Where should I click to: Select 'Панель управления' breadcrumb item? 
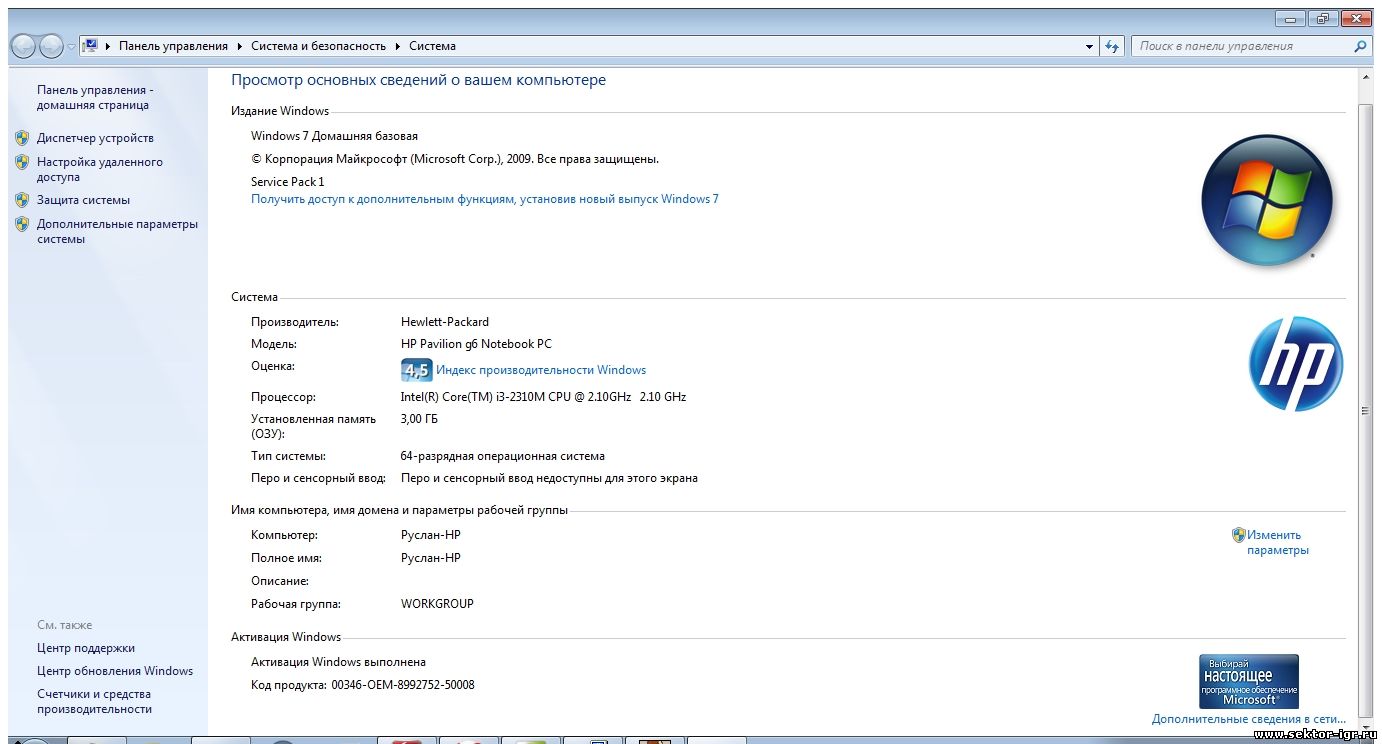point(173,46)
